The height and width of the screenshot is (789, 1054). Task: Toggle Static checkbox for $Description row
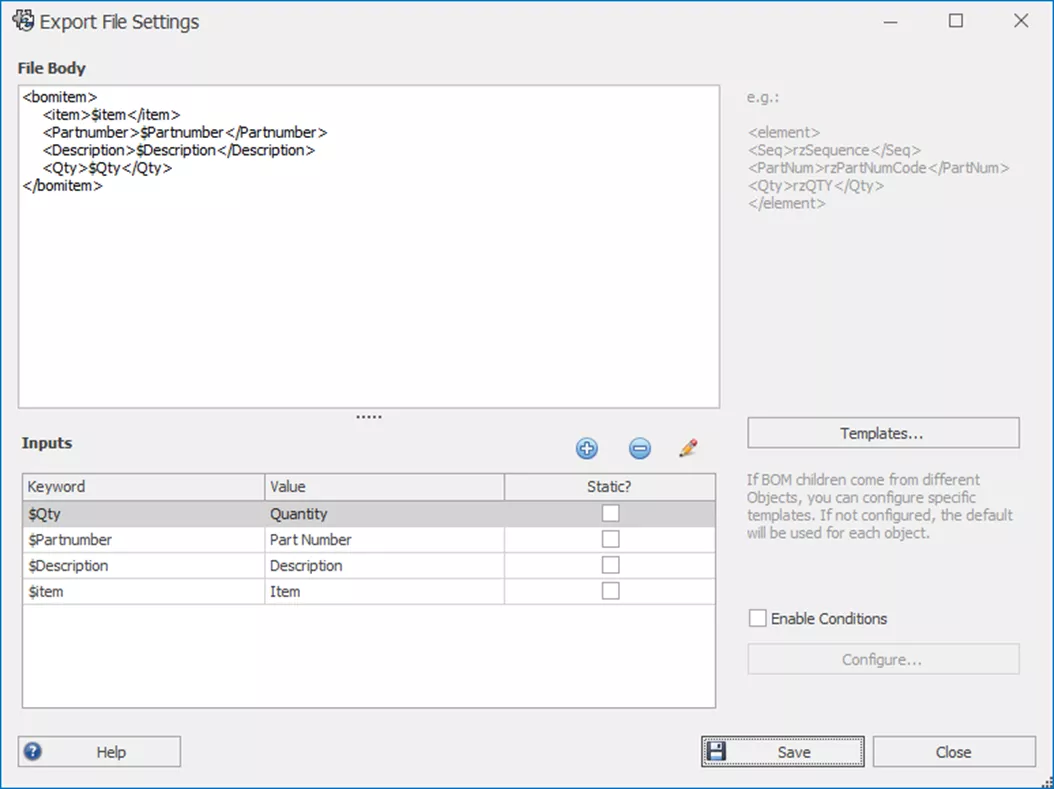tap(610, 566)
